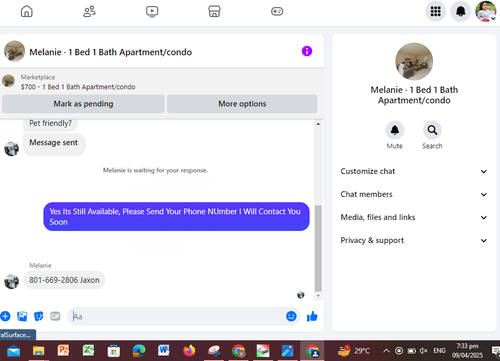The image size is (500, 361).
Task: Open Firefox in taskbar
Action: [189, 351]
